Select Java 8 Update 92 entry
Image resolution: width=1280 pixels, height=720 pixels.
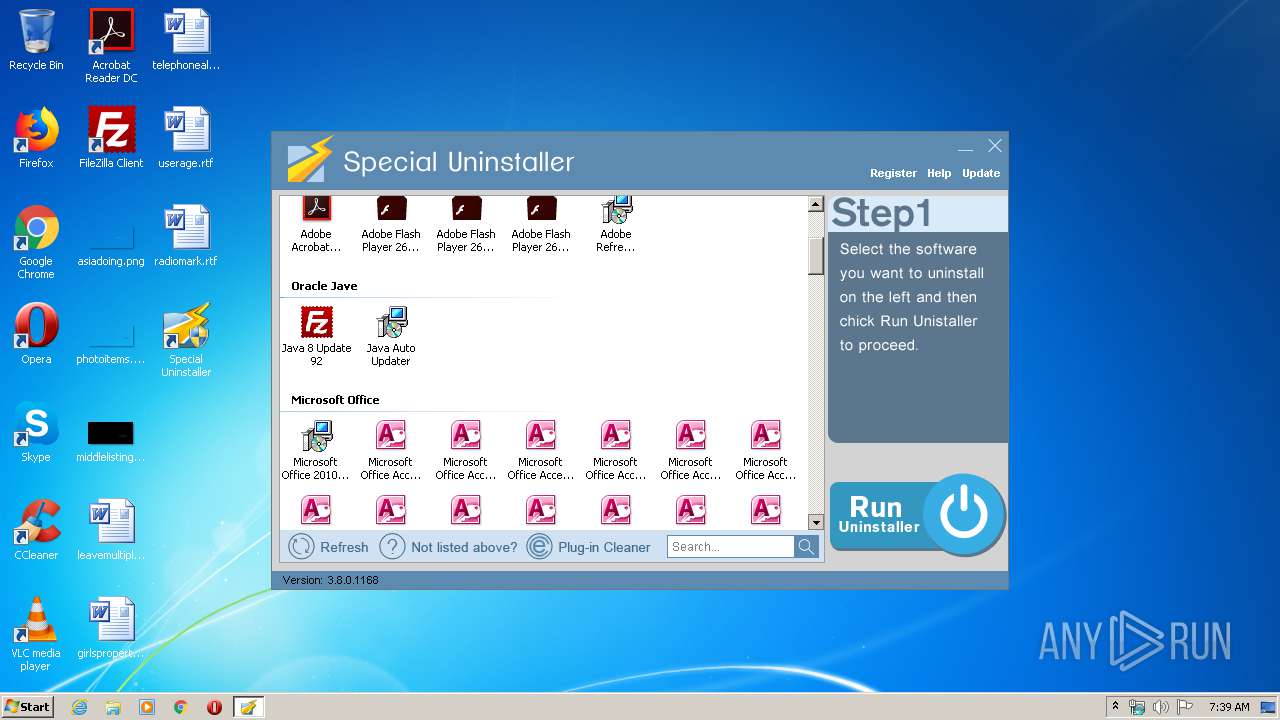tap(316, 337)
